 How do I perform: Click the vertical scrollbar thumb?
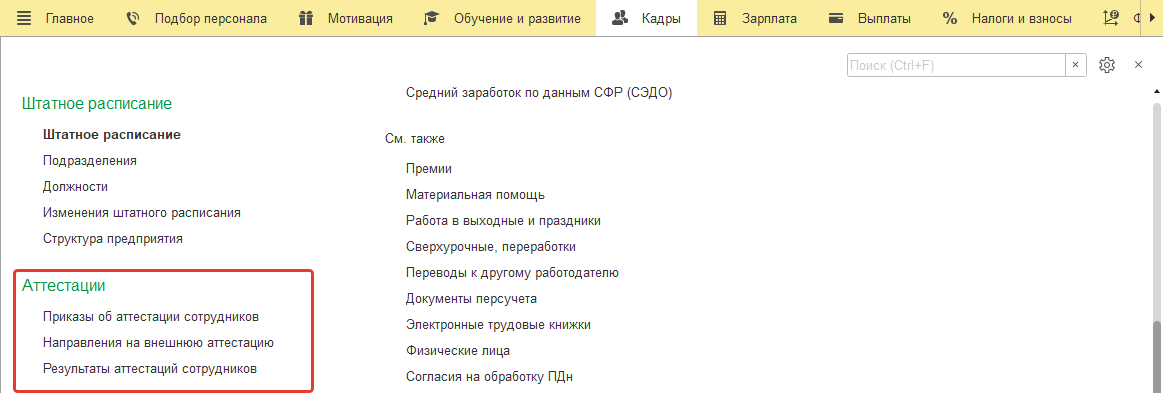(x=1156, y=356)
